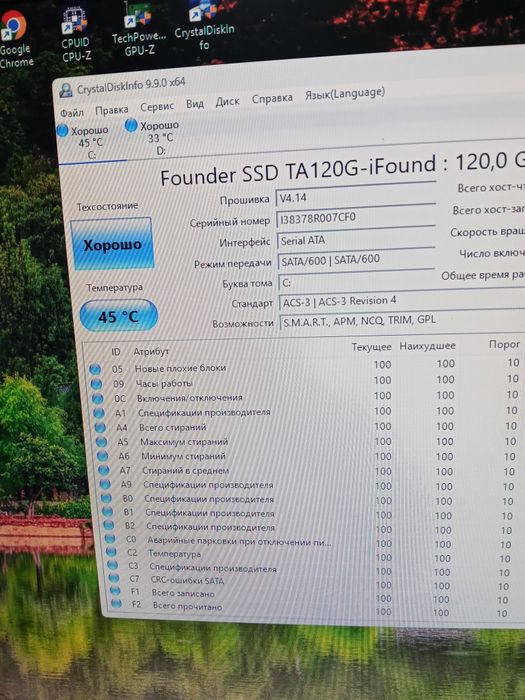Open the Файл menu
525x700 pixels.
pyautogui.click(x=72, y=112)
